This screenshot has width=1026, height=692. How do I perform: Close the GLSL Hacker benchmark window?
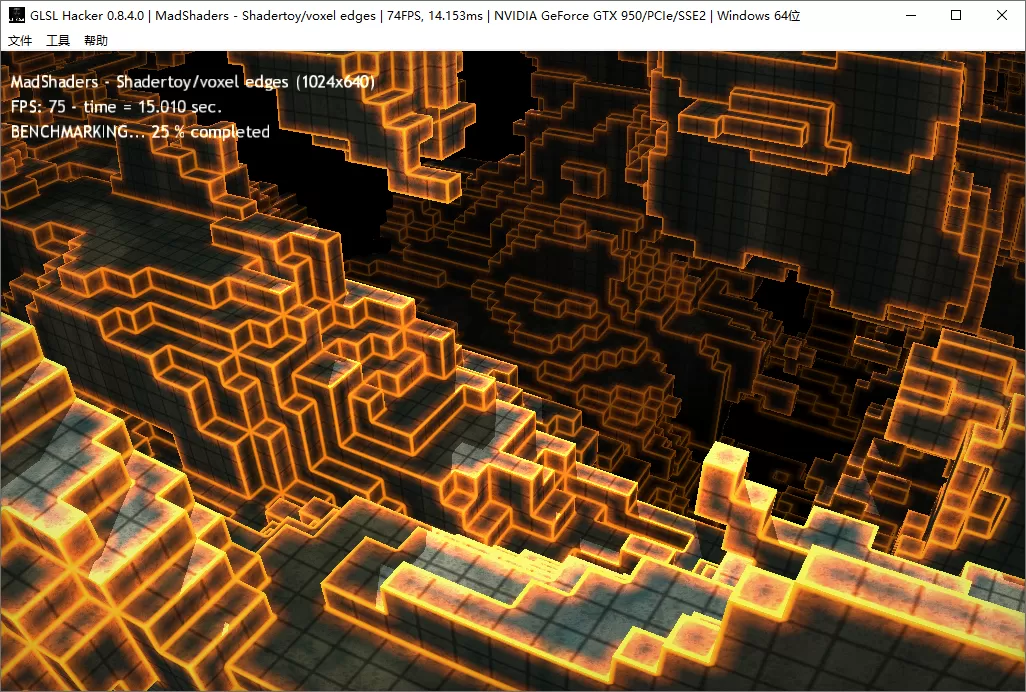pyautogui.click(x=1002, y=15)
